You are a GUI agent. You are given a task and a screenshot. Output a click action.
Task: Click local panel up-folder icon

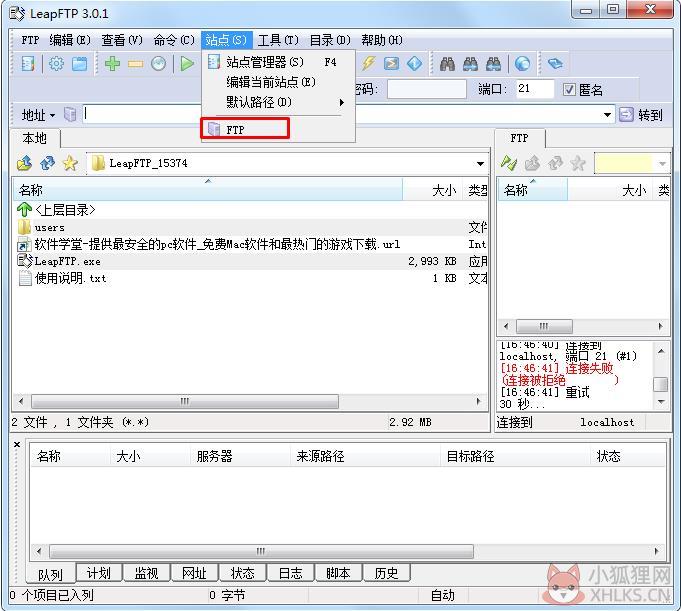[25, 163]
